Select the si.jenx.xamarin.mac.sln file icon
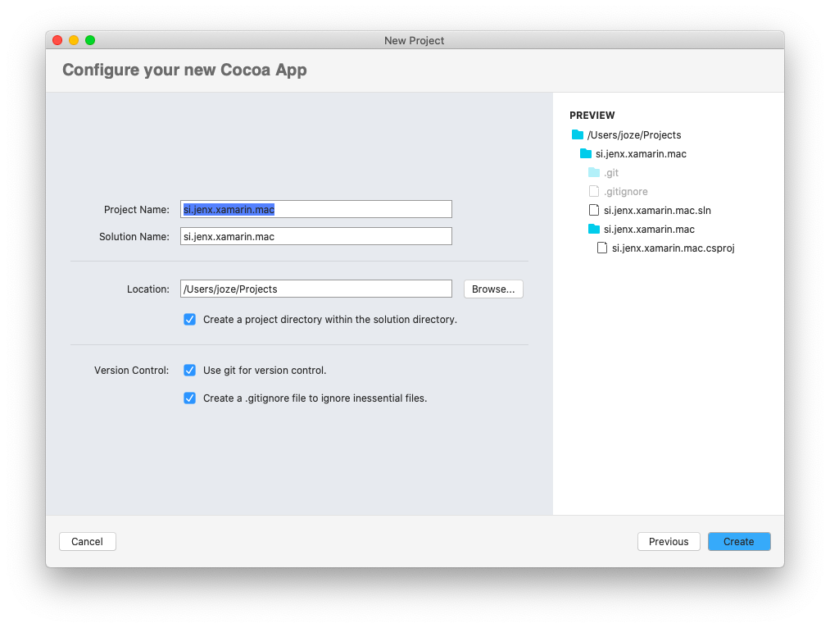This screenshot has width=830, height=628. pos(594,210)
